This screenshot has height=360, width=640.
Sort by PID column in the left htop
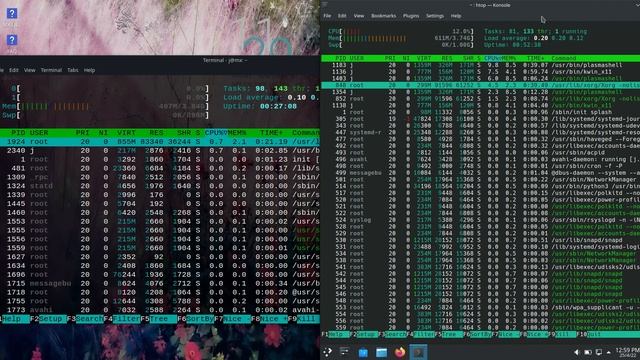point(18,133)
